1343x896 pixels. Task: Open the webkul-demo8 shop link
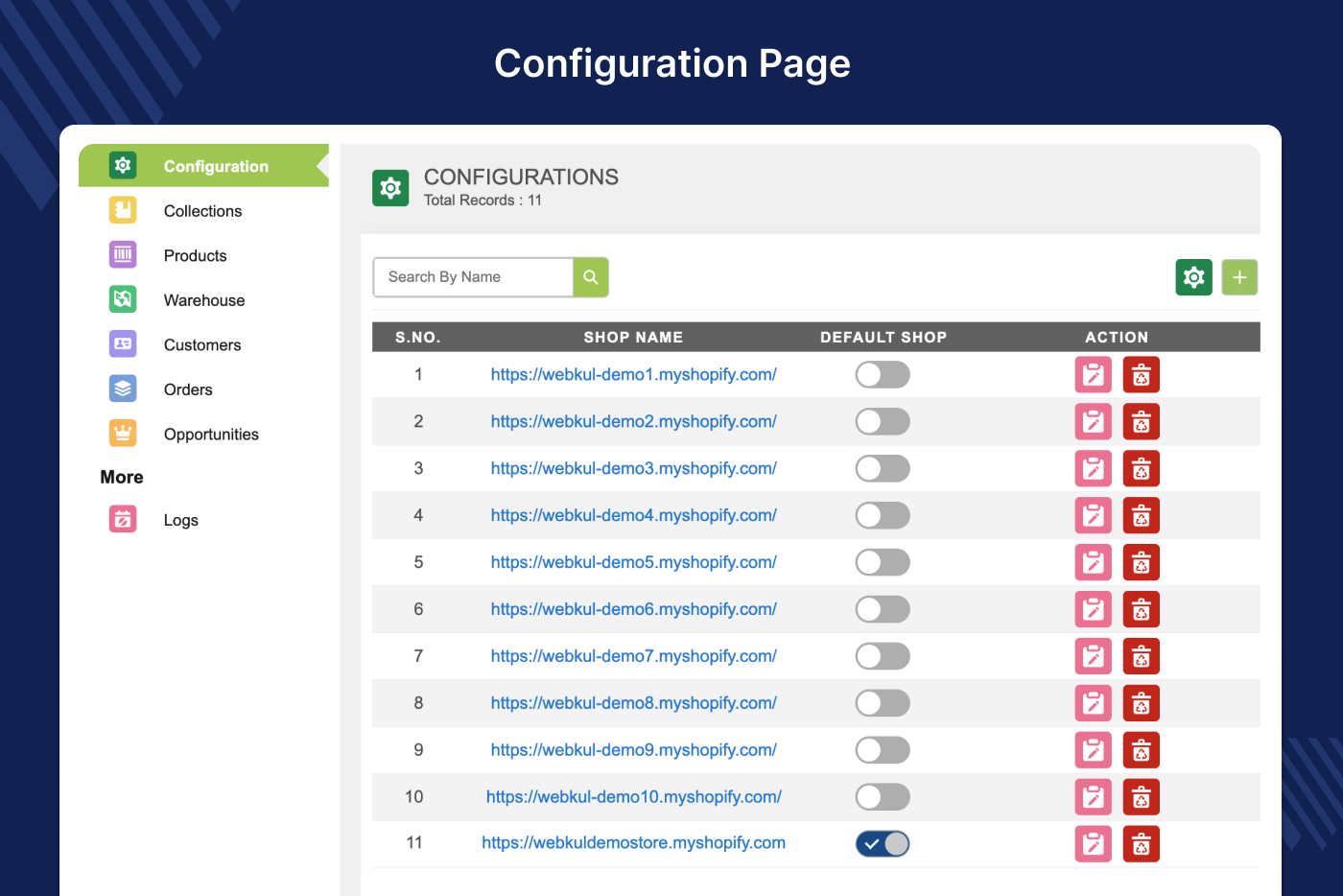(x=633, y=702)
